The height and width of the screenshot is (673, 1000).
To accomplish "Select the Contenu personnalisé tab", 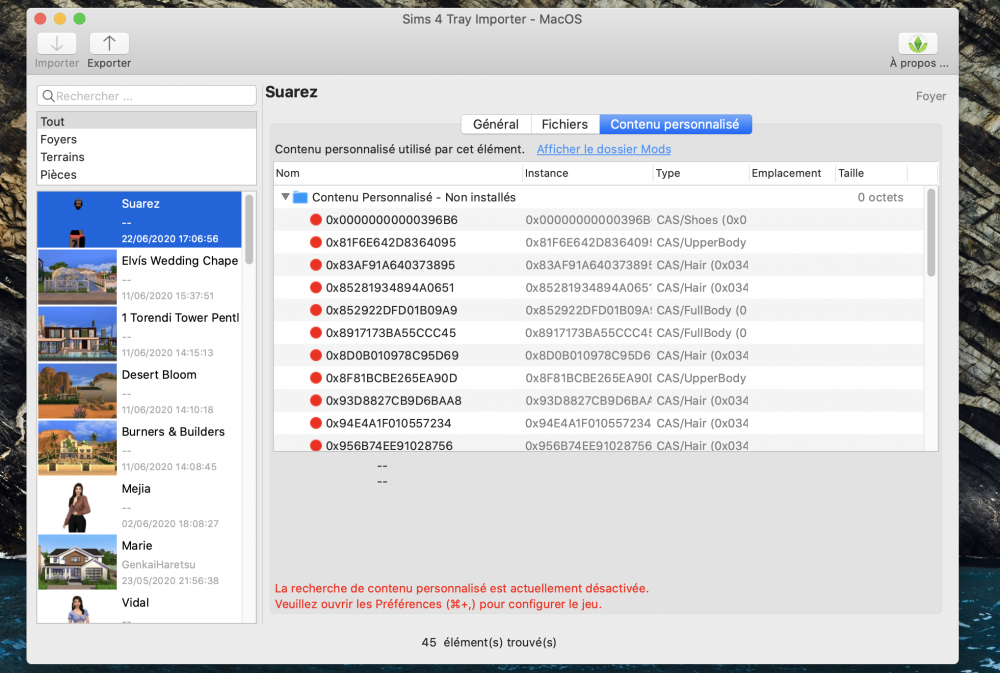I will (x=675, y=124).
